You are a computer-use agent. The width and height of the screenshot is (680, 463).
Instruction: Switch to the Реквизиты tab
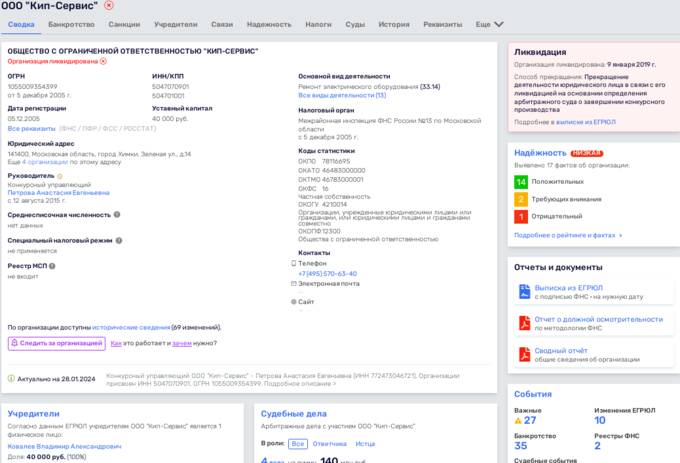click(442, 24)
